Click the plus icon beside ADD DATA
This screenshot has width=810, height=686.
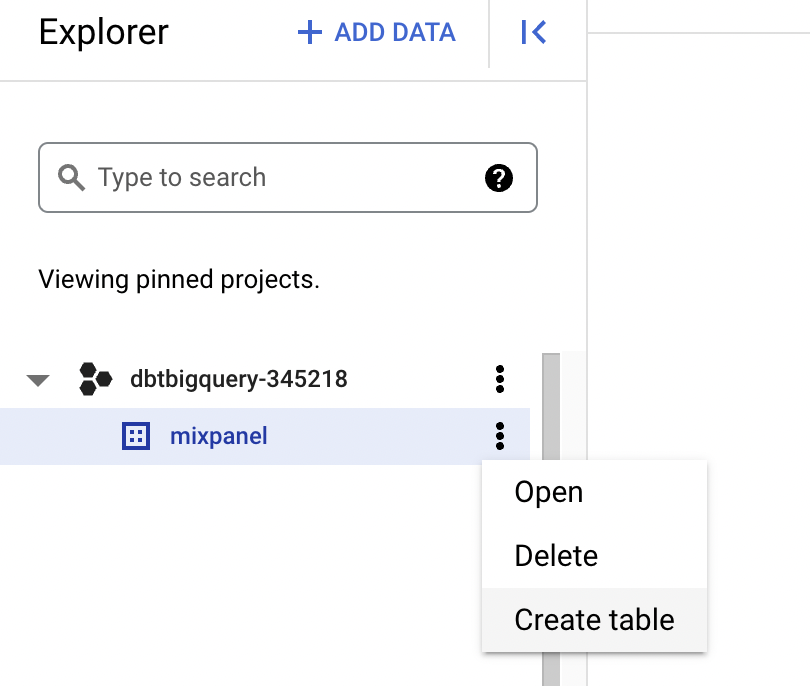(x=310, y=32)
